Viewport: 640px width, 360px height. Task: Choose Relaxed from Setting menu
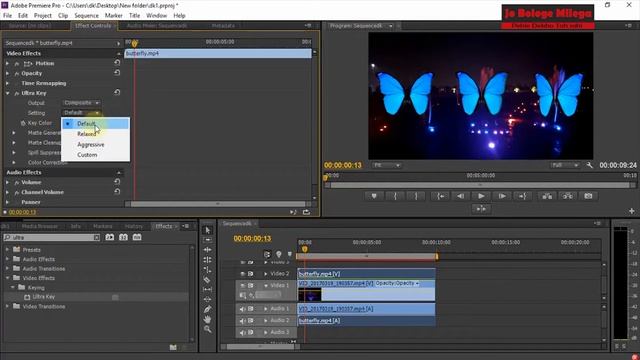[95, 134]
